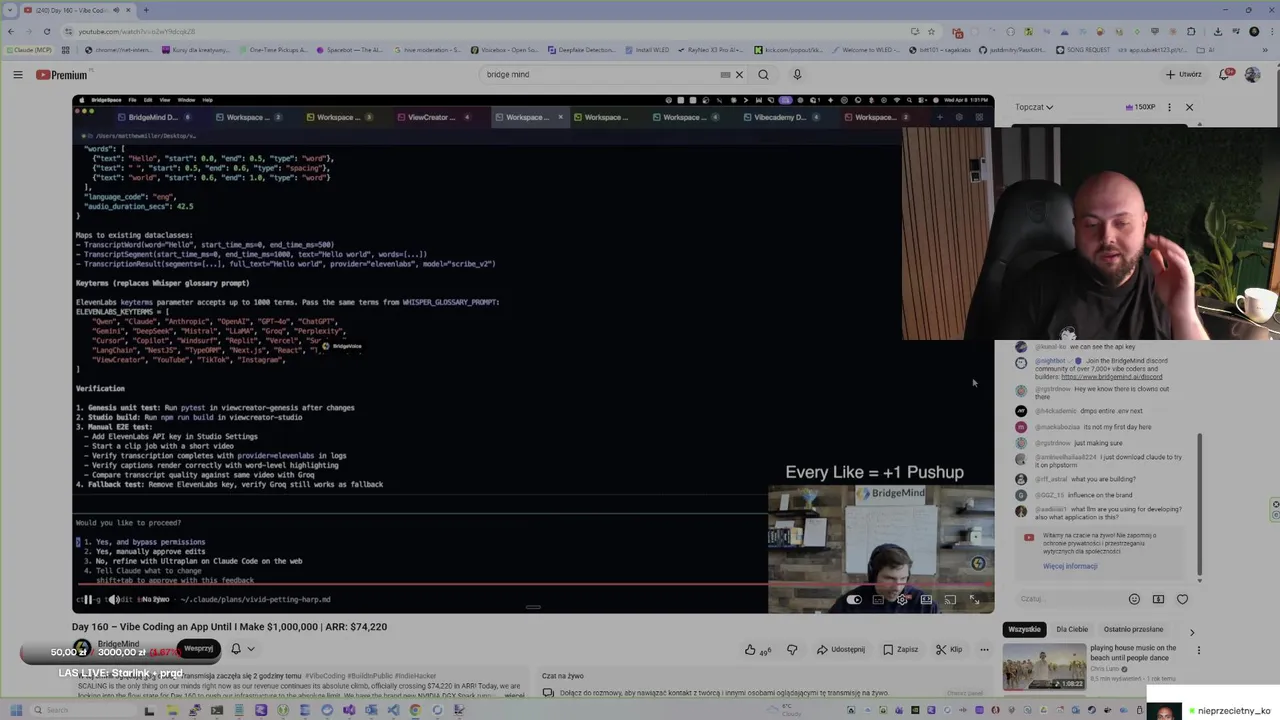This screenshot has height=720, width=1280.
Task: Open Chrome from the Windows taskbar
Action: pos(415,711)
